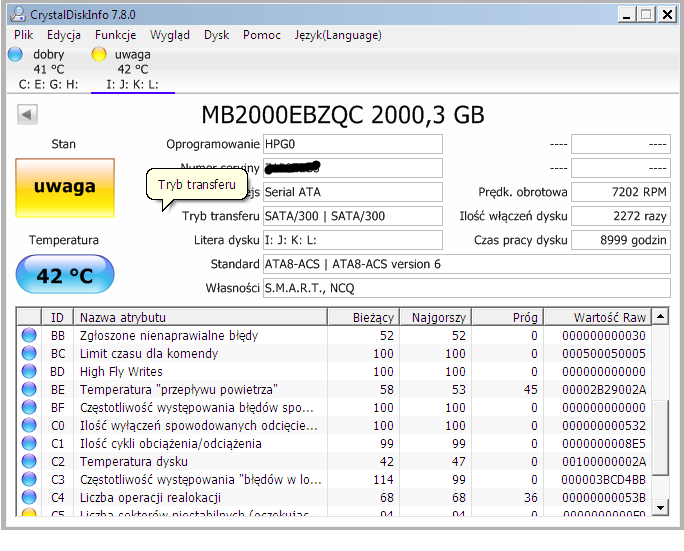Click the power-on count value 2272 razy
Screen dimensions: 684x551
620,216
